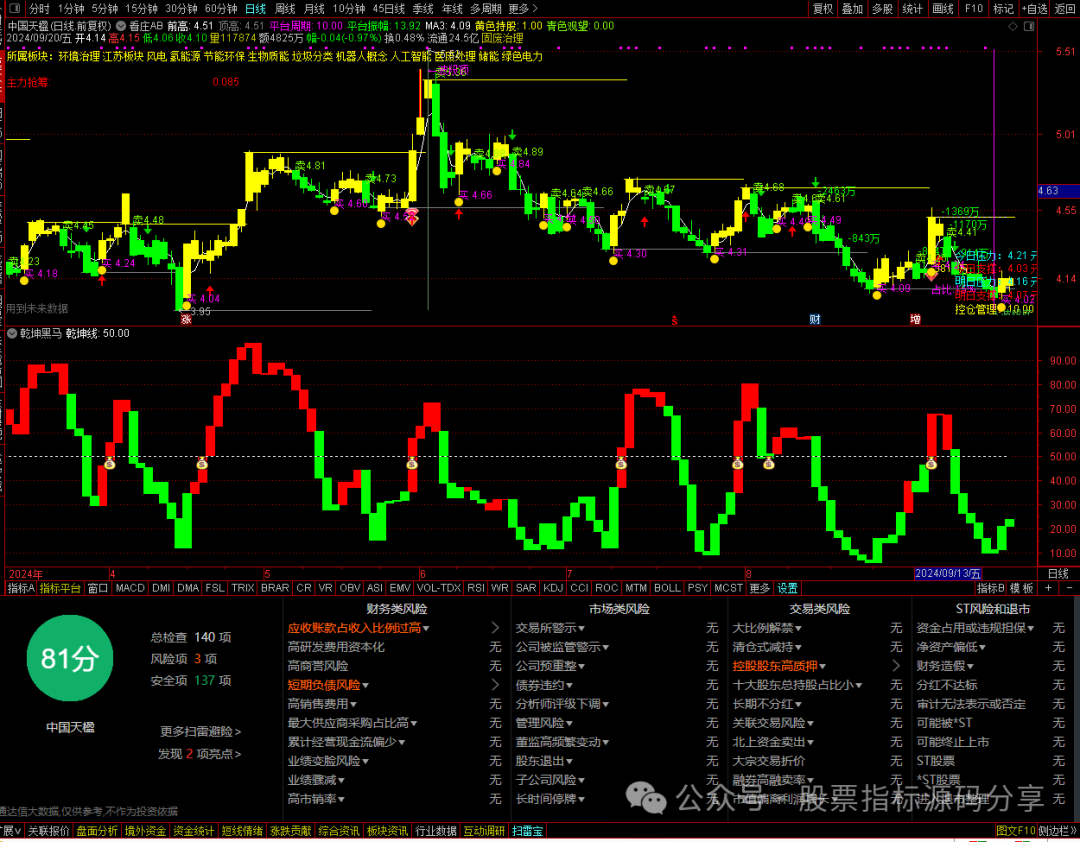Select 月线 monthly period
Image resolution: width=1080 pixels, height=842 pixels.
(x=314, y=9)
